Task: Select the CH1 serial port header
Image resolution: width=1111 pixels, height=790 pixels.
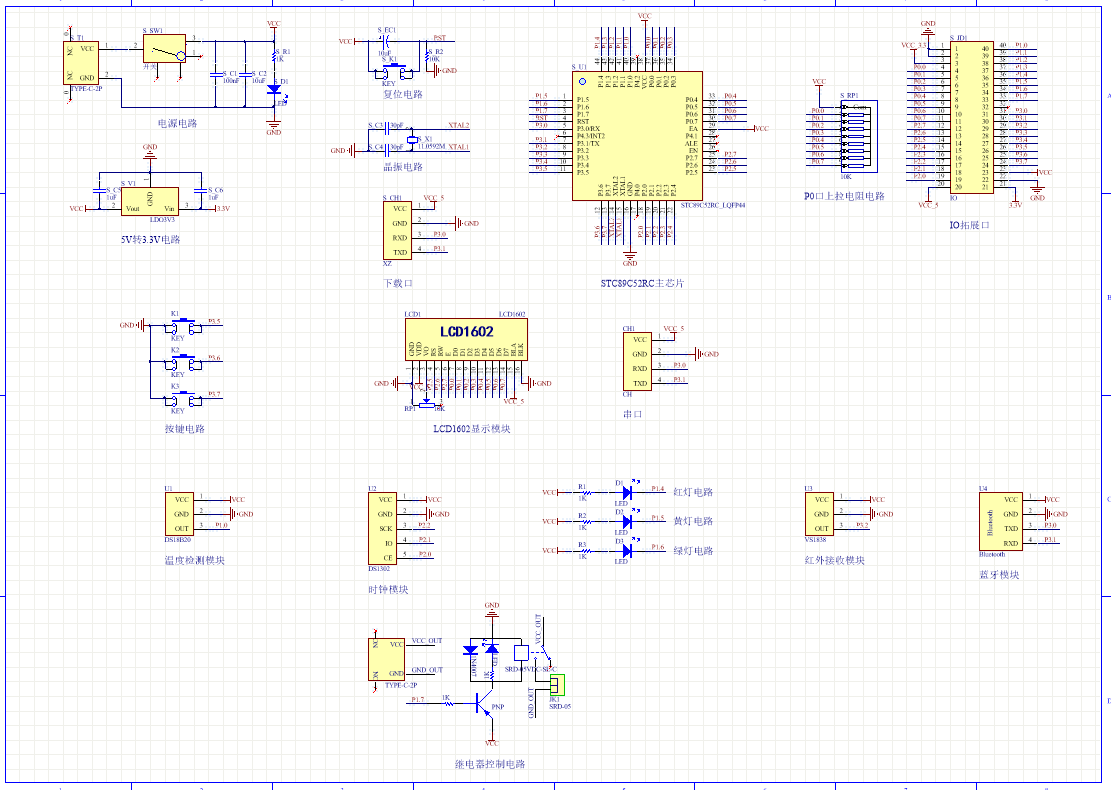Action: 637,361
